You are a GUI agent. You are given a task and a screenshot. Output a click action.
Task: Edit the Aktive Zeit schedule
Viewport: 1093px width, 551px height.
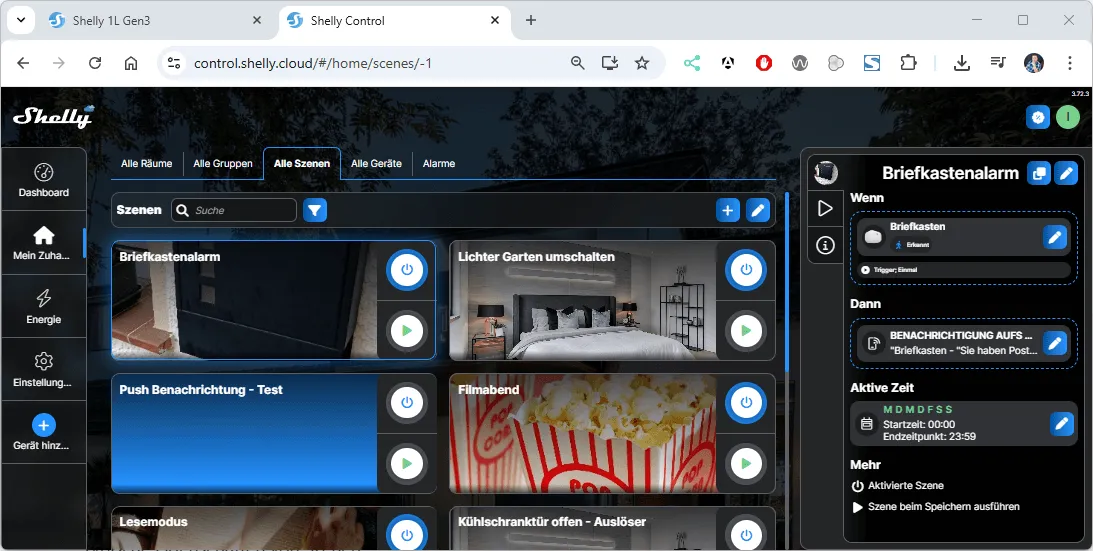[x=1062, y=423]
